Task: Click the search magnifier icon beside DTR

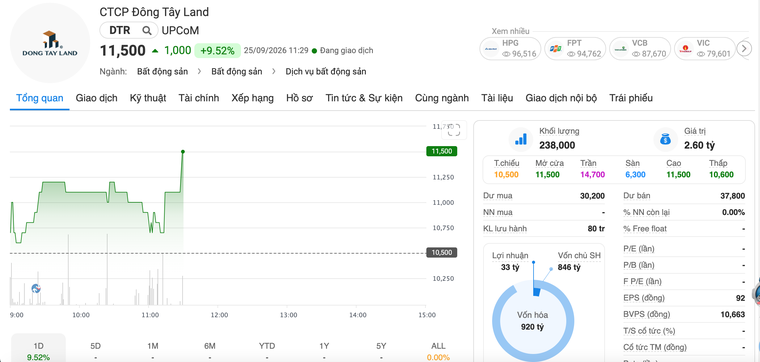Action: [147, 31]
